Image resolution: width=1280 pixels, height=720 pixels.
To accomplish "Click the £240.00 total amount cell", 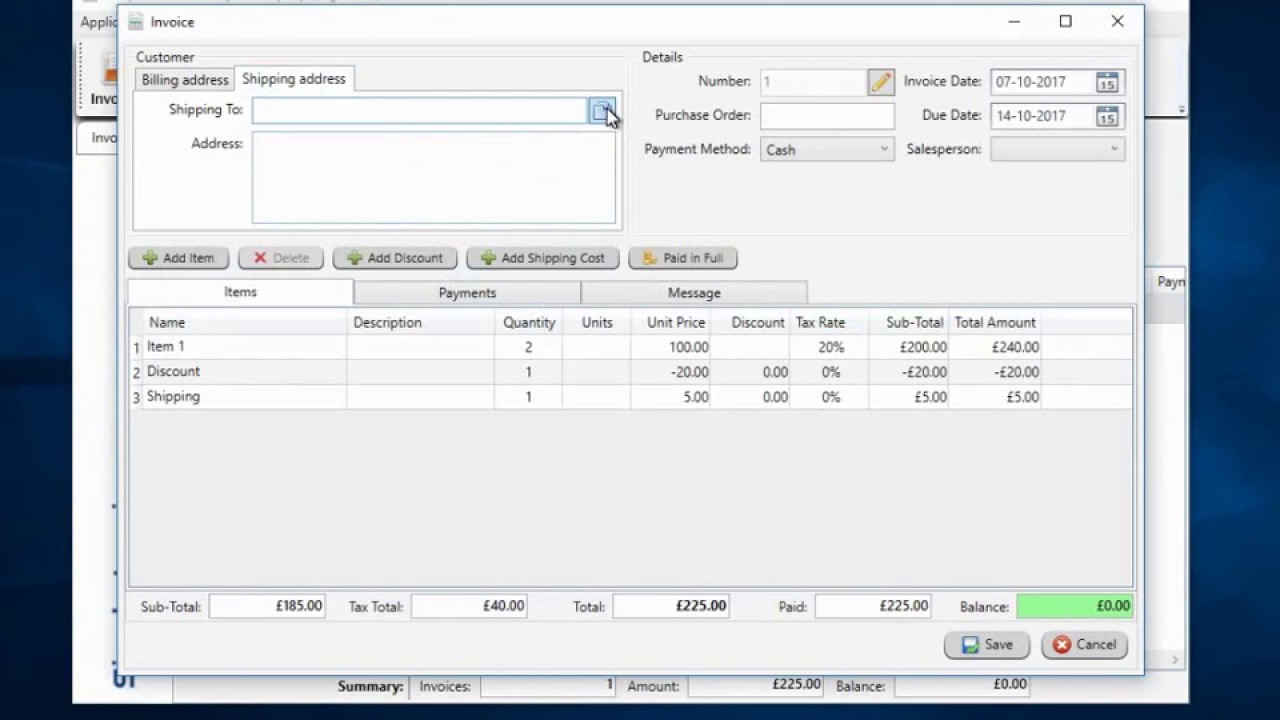I will [x=995, y=347].
